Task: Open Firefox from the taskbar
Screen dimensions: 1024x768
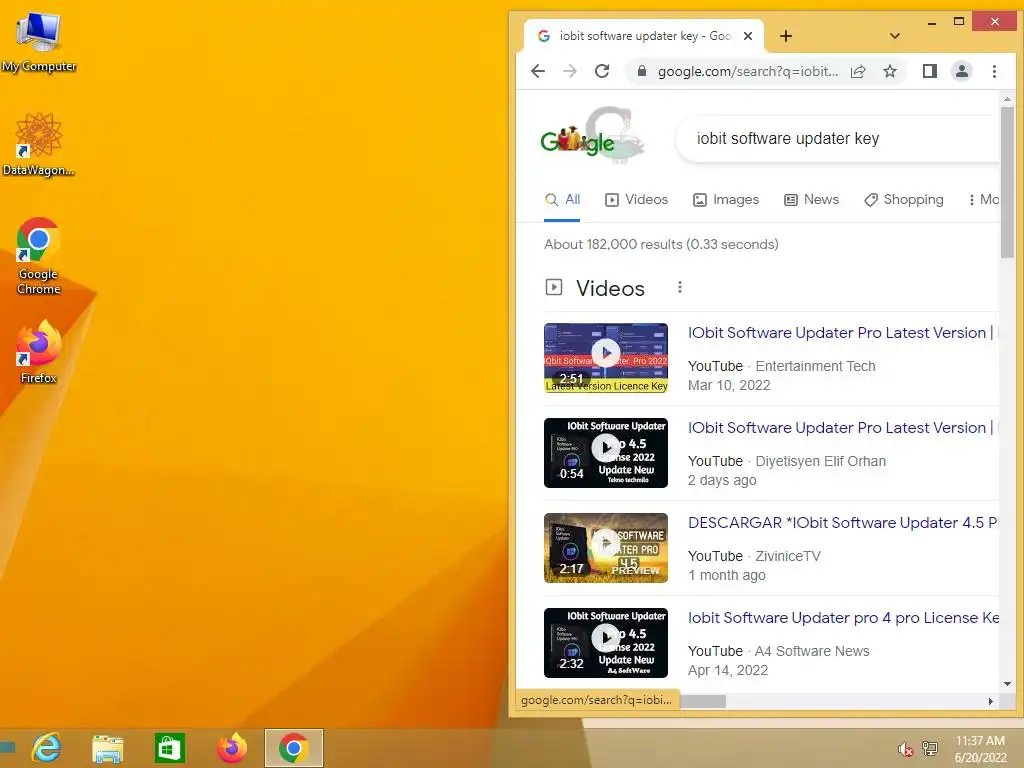Action: click(232, 748)
